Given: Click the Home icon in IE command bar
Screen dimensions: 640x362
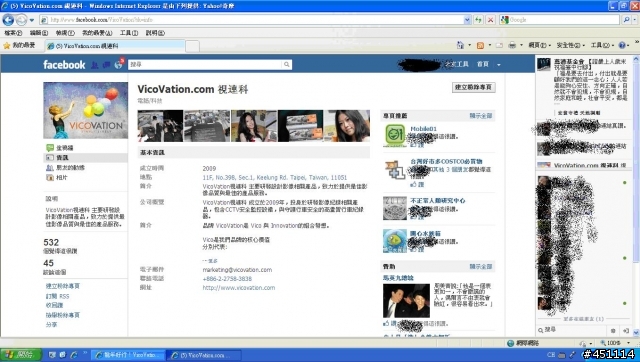Looking at the screenshot, I should pyautogui.click(x=460, y=45).
